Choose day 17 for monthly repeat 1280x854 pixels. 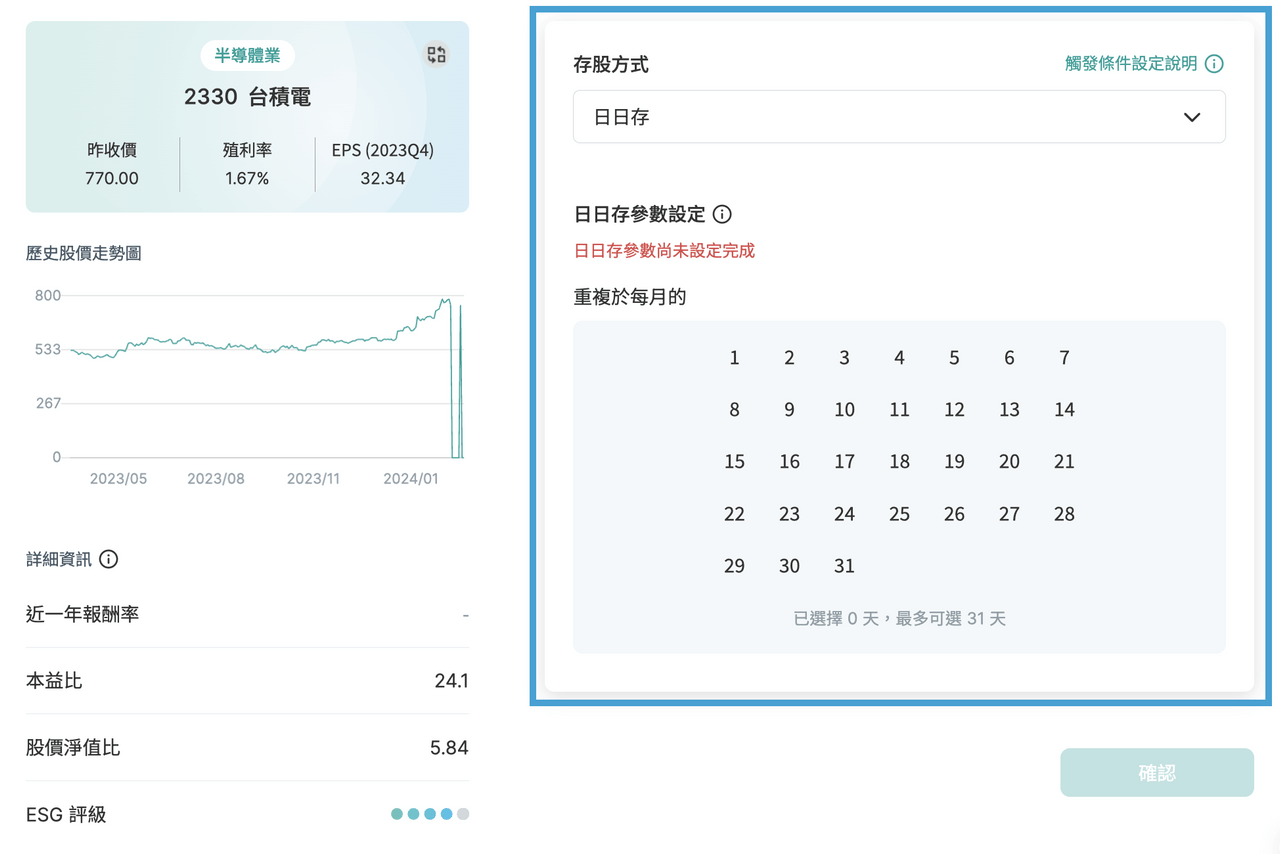845,462
